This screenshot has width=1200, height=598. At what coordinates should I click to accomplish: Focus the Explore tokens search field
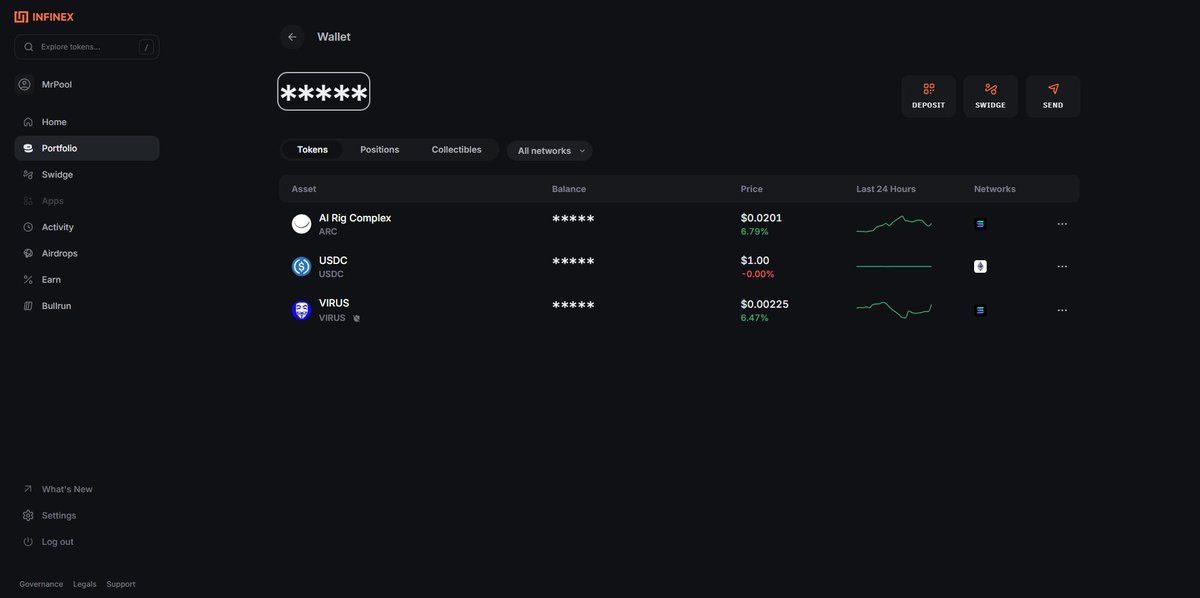click(87, 47)
